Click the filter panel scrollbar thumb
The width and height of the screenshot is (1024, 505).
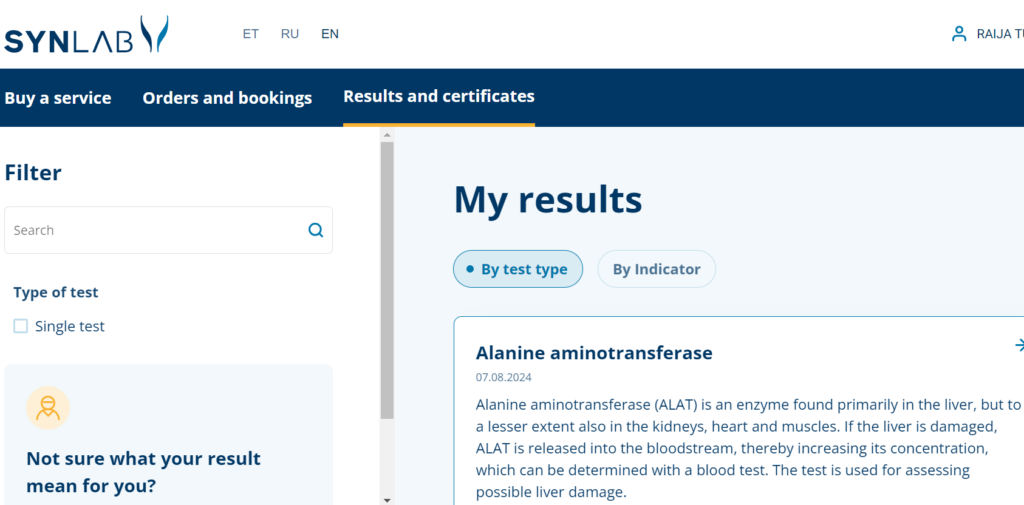click(387, 280)
